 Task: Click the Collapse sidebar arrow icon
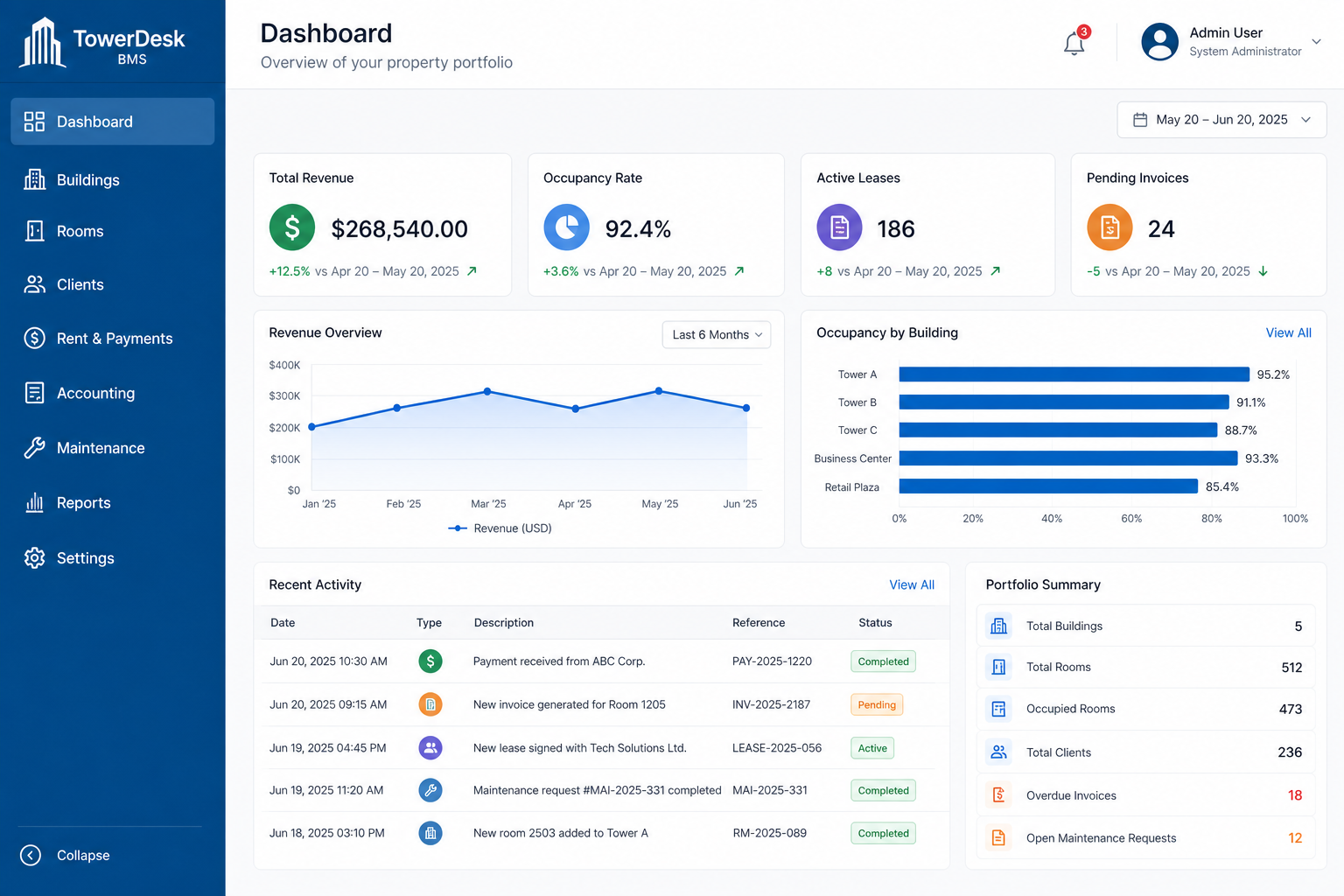pos(31,855)
